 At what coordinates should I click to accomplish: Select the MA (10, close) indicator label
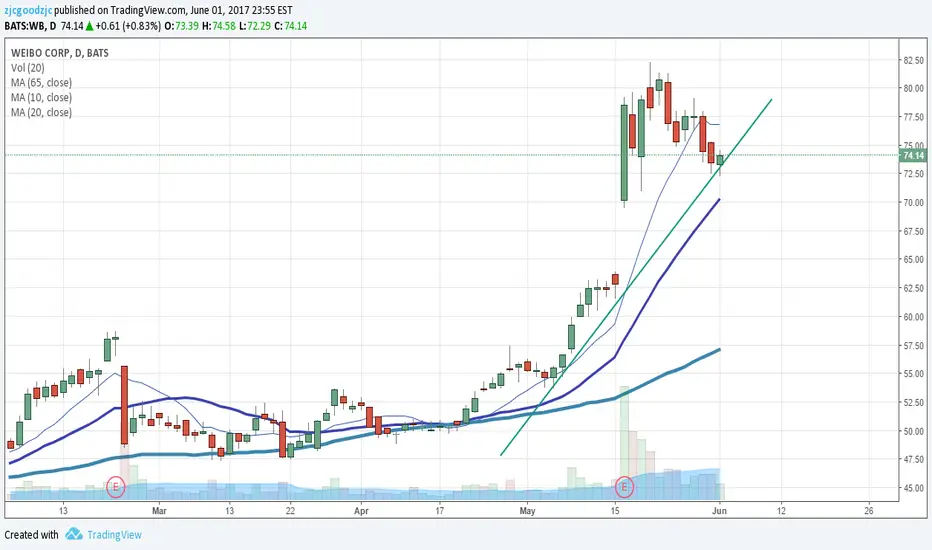click(41, 98)
